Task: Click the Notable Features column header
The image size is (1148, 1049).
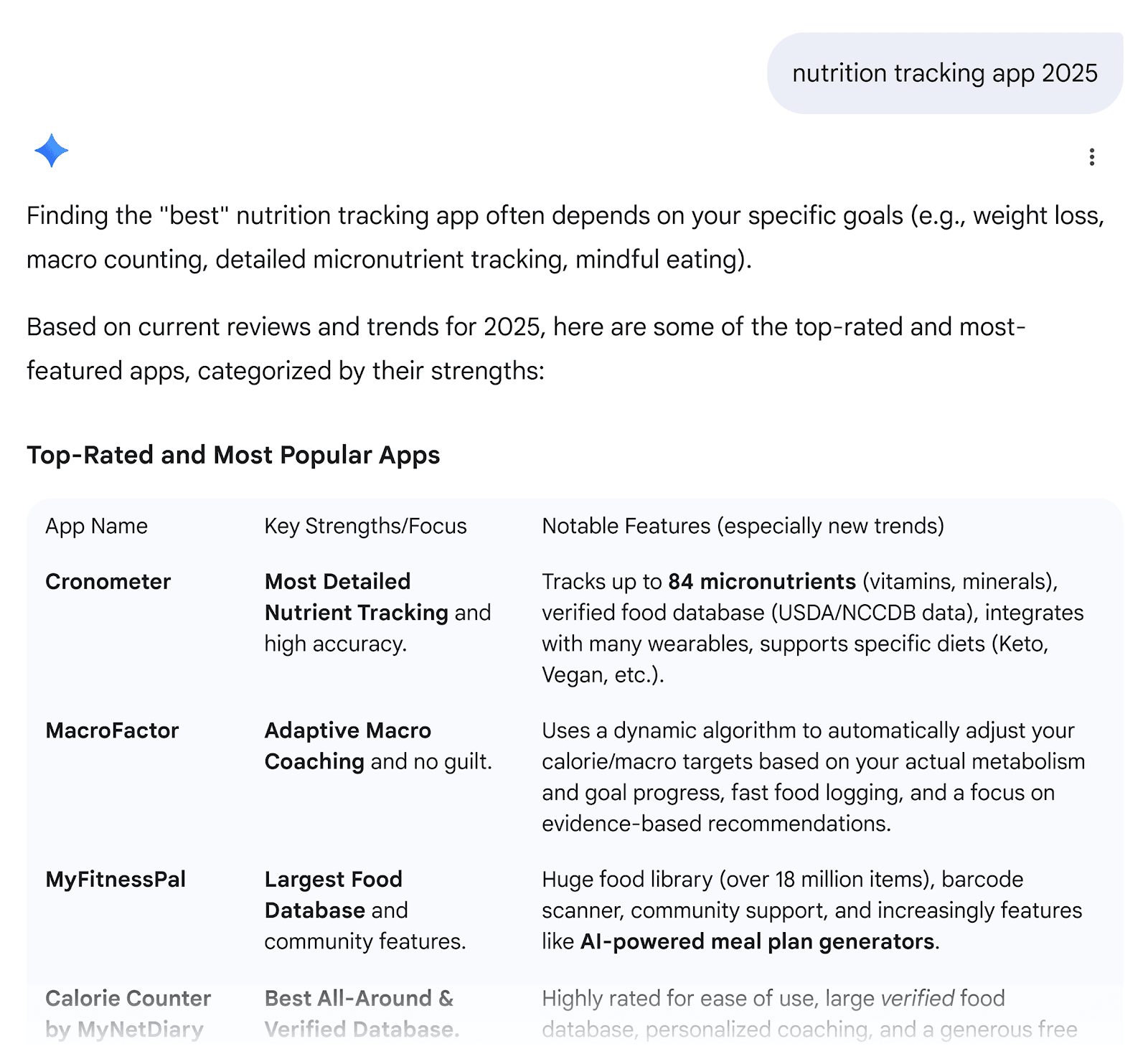Action: [744, 526]
